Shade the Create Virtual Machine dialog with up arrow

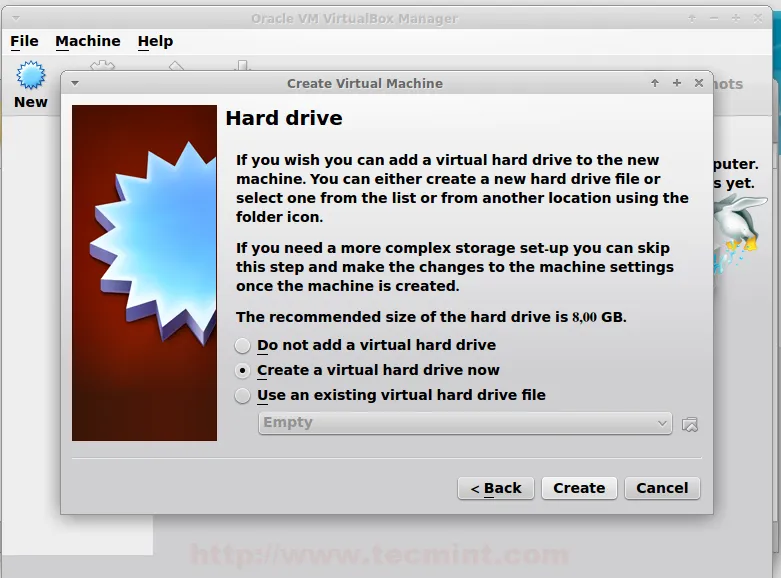pos(655,83)
